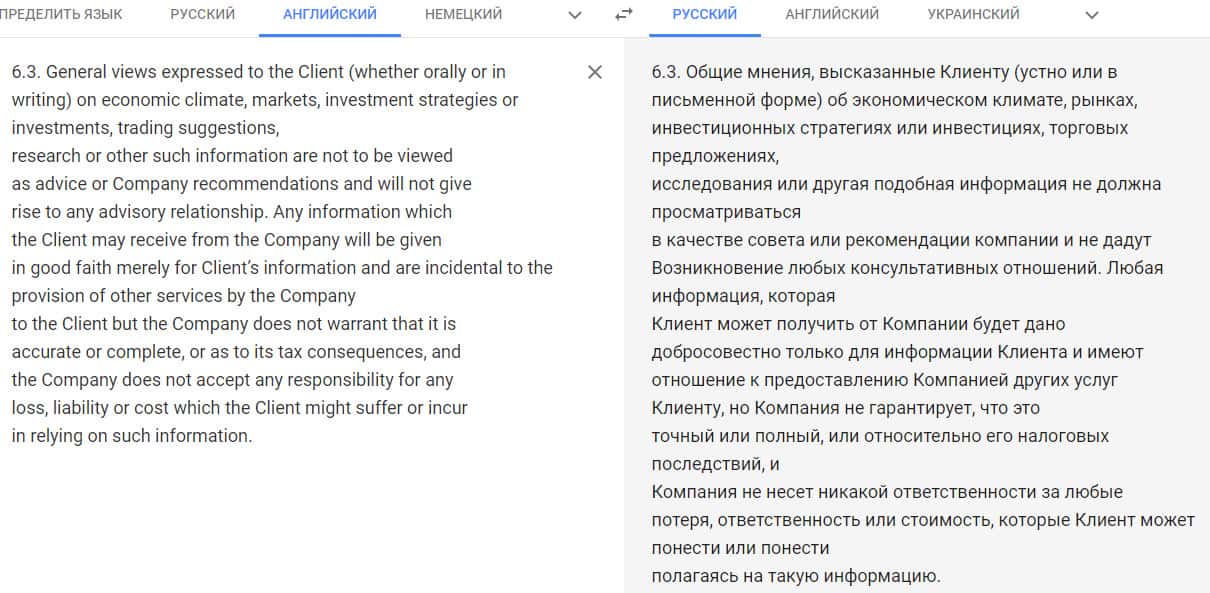Click source line starting "6.3. General views"
Viewport: 1210px width, 593px height.
click(x=258, y=72)
